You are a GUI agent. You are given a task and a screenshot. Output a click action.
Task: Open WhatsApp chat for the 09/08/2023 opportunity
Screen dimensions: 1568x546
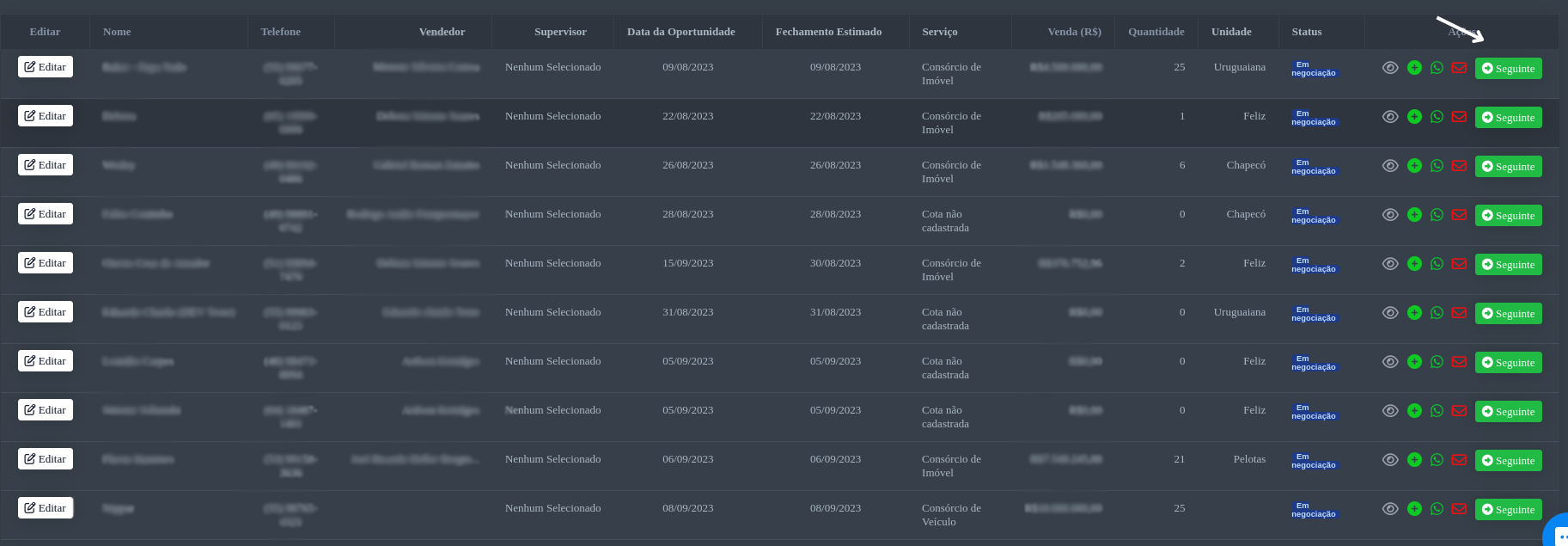coord(1437,68)
